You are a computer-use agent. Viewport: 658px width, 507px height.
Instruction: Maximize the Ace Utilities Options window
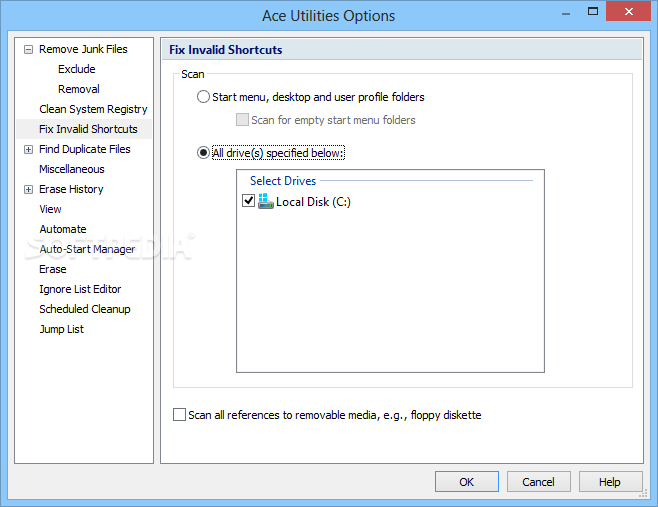pyautogui.click(x=593, y=12)
